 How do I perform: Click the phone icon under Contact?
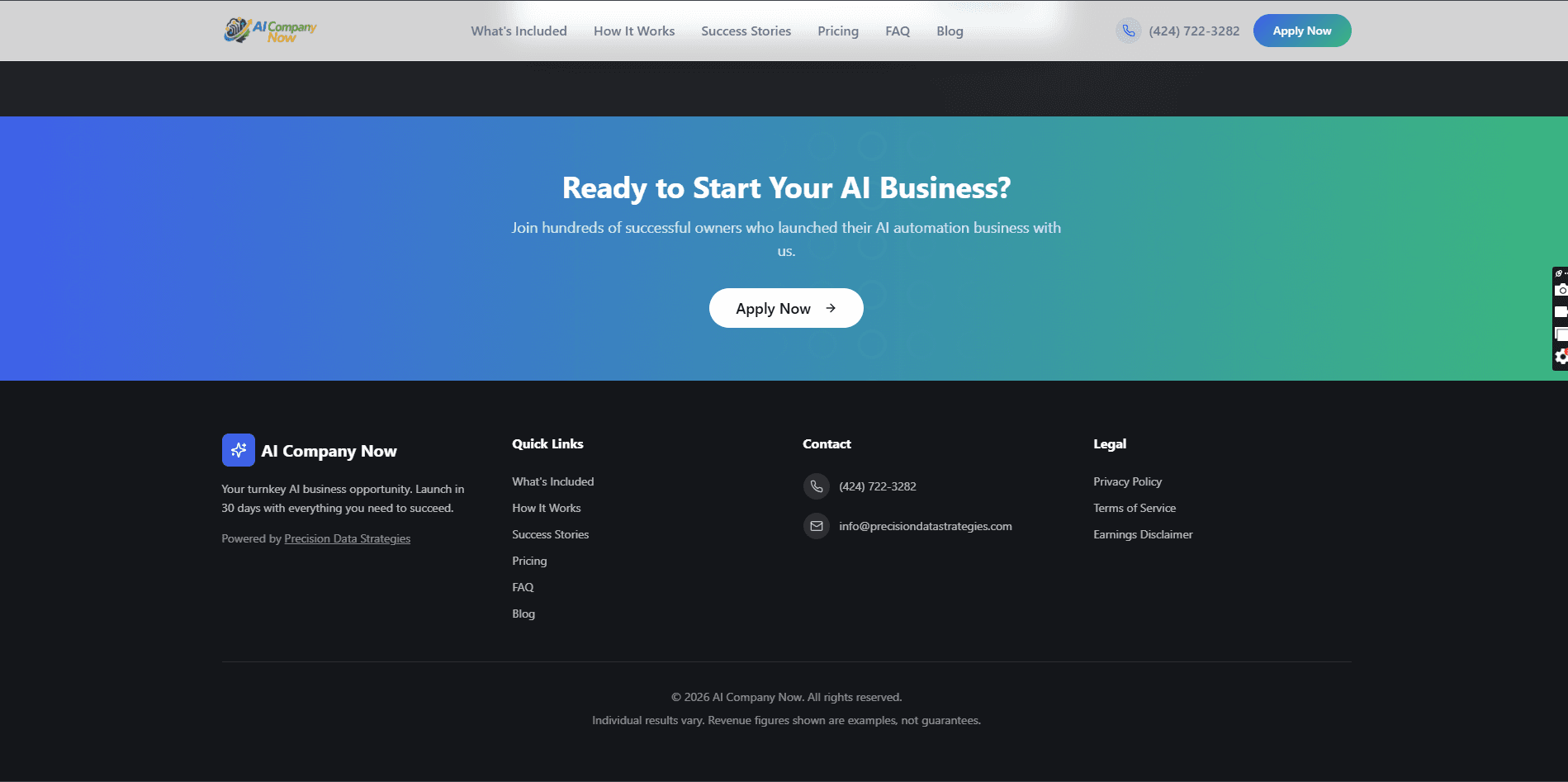click(x=816, y=486)
